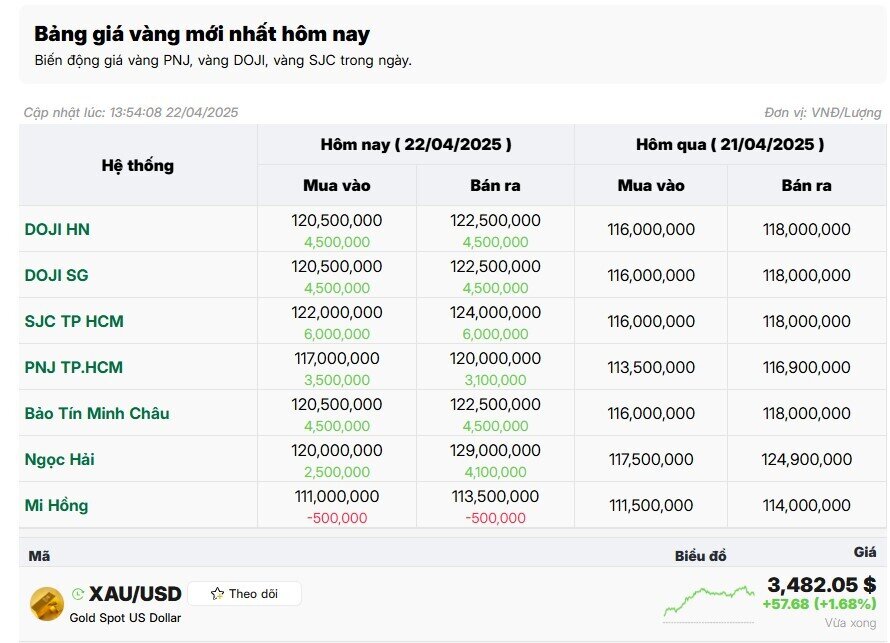This screenshot has width=890, height=643.
Task: Click the Vừa xong timestamp label
Action: (x=850, y=623)
